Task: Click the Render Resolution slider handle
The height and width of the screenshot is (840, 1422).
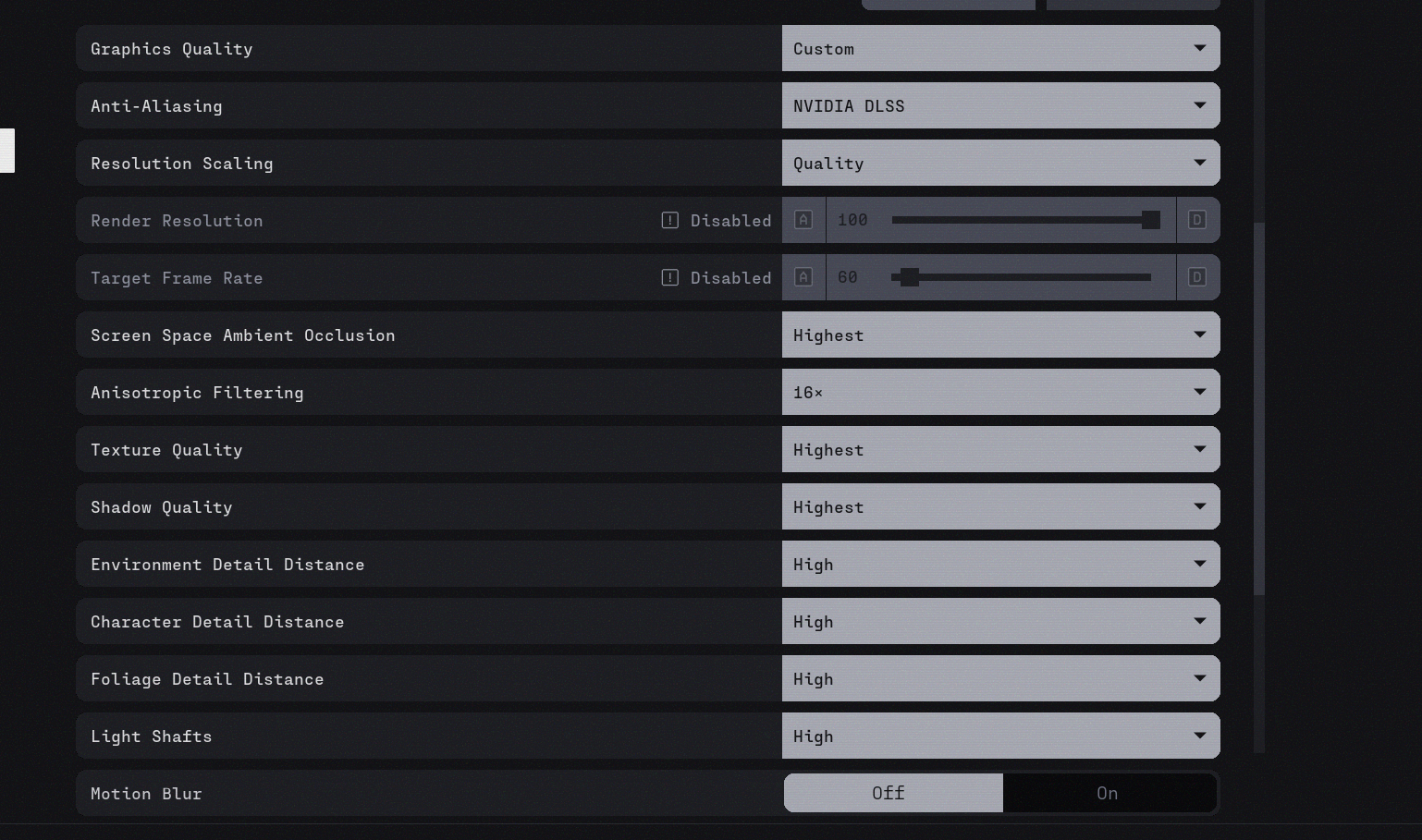Action: 1150,220
